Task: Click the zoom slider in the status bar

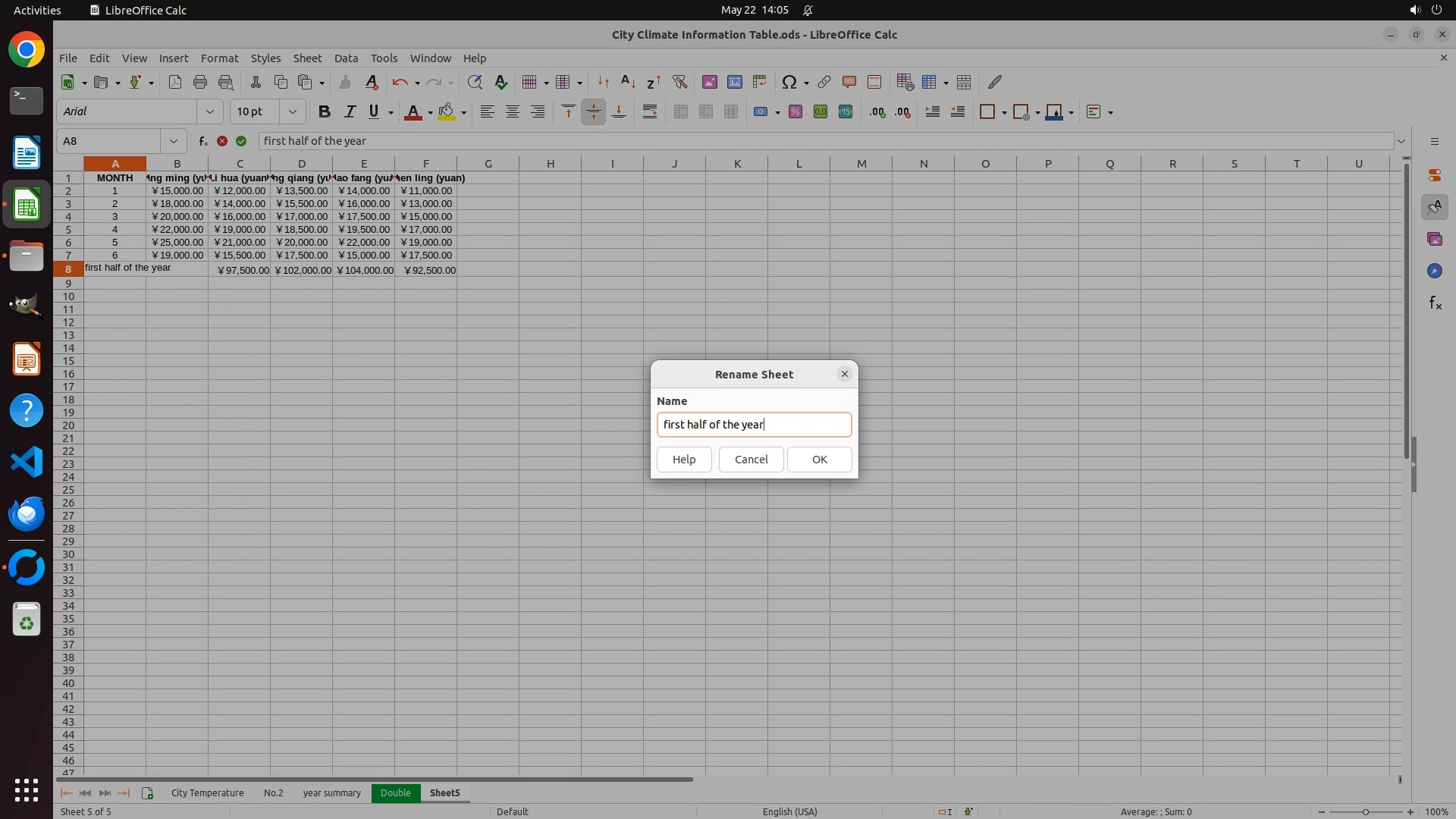Action: coord(1365,812)
